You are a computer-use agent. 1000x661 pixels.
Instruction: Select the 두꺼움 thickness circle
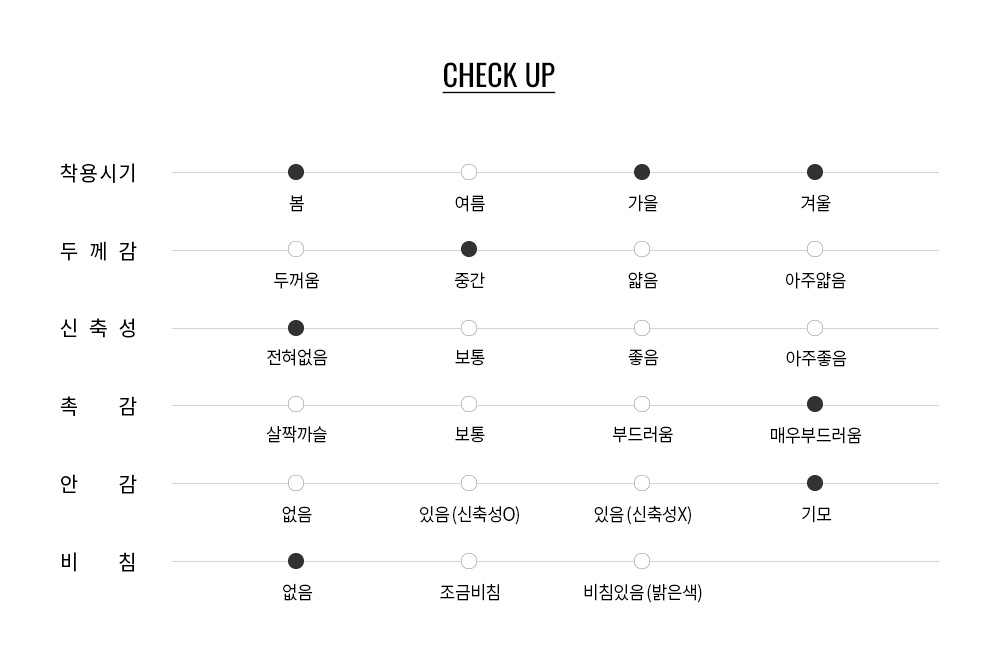click(296, 249)
